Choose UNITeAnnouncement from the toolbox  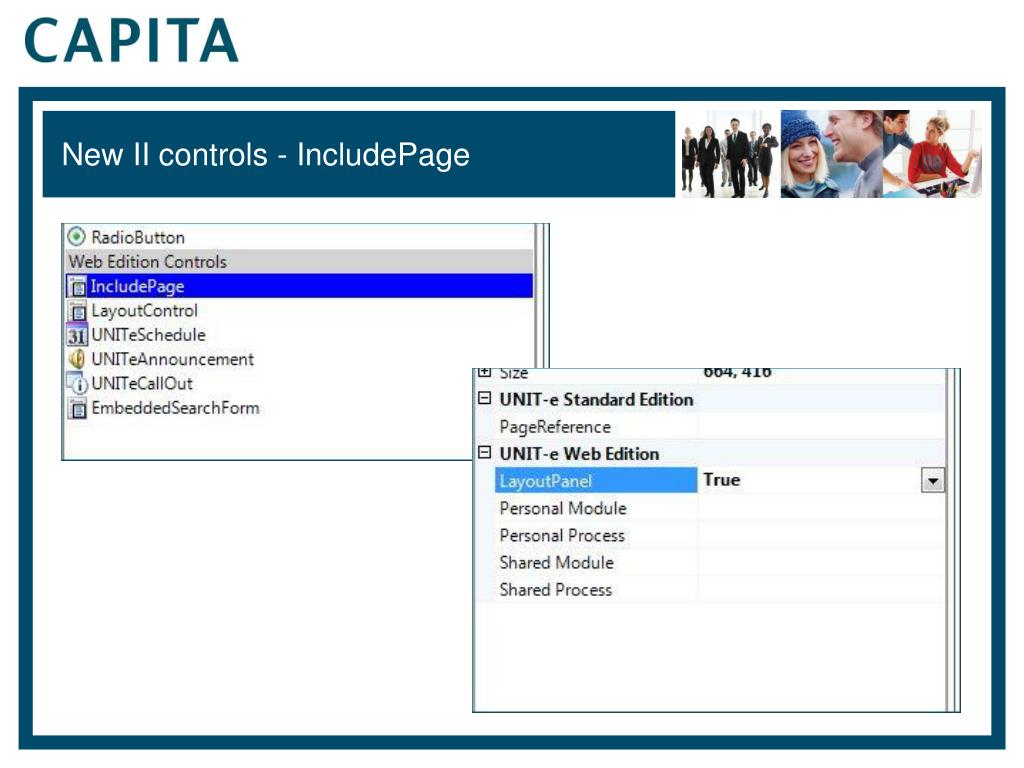pos(300,359)
